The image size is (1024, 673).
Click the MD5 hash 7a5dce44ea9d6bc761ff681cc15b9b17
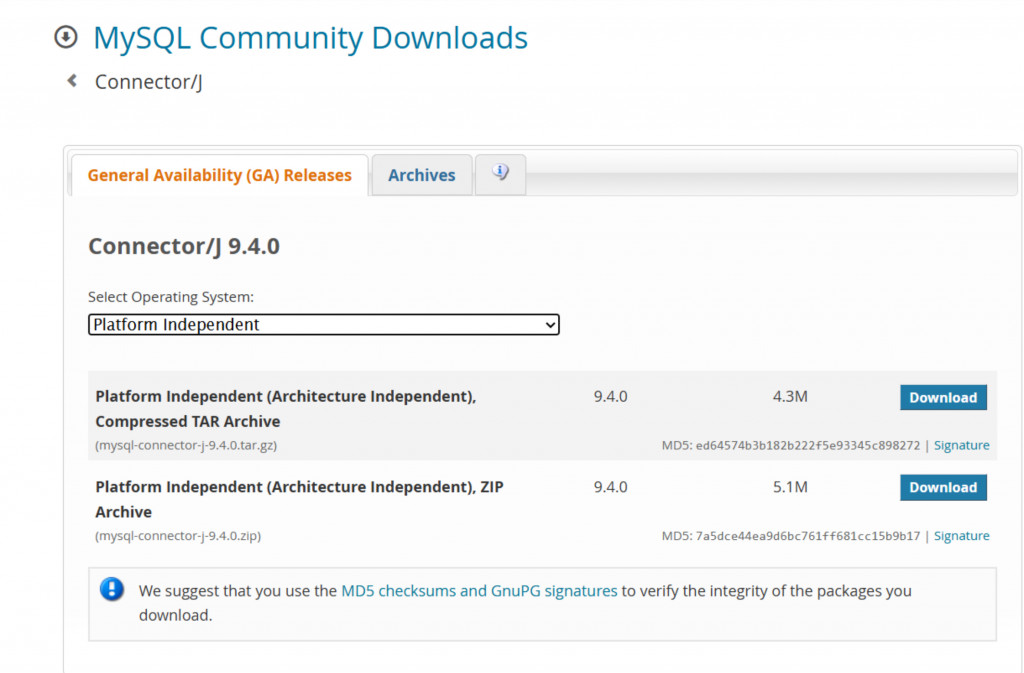[808, 536]
